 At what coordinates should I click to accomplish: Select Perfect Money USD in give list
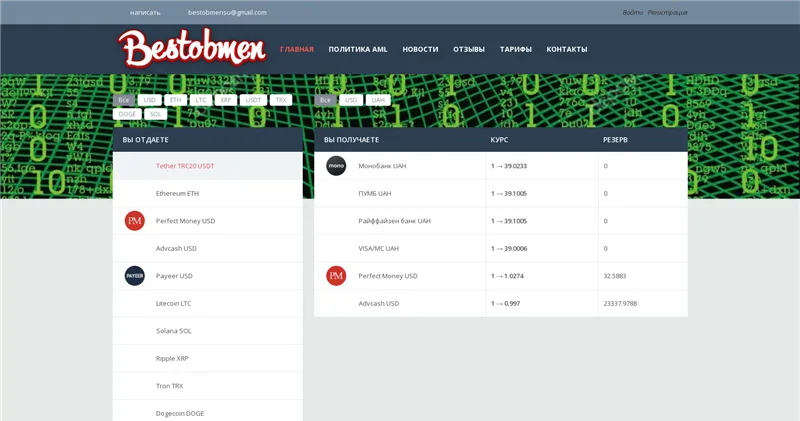click(208, 221)
